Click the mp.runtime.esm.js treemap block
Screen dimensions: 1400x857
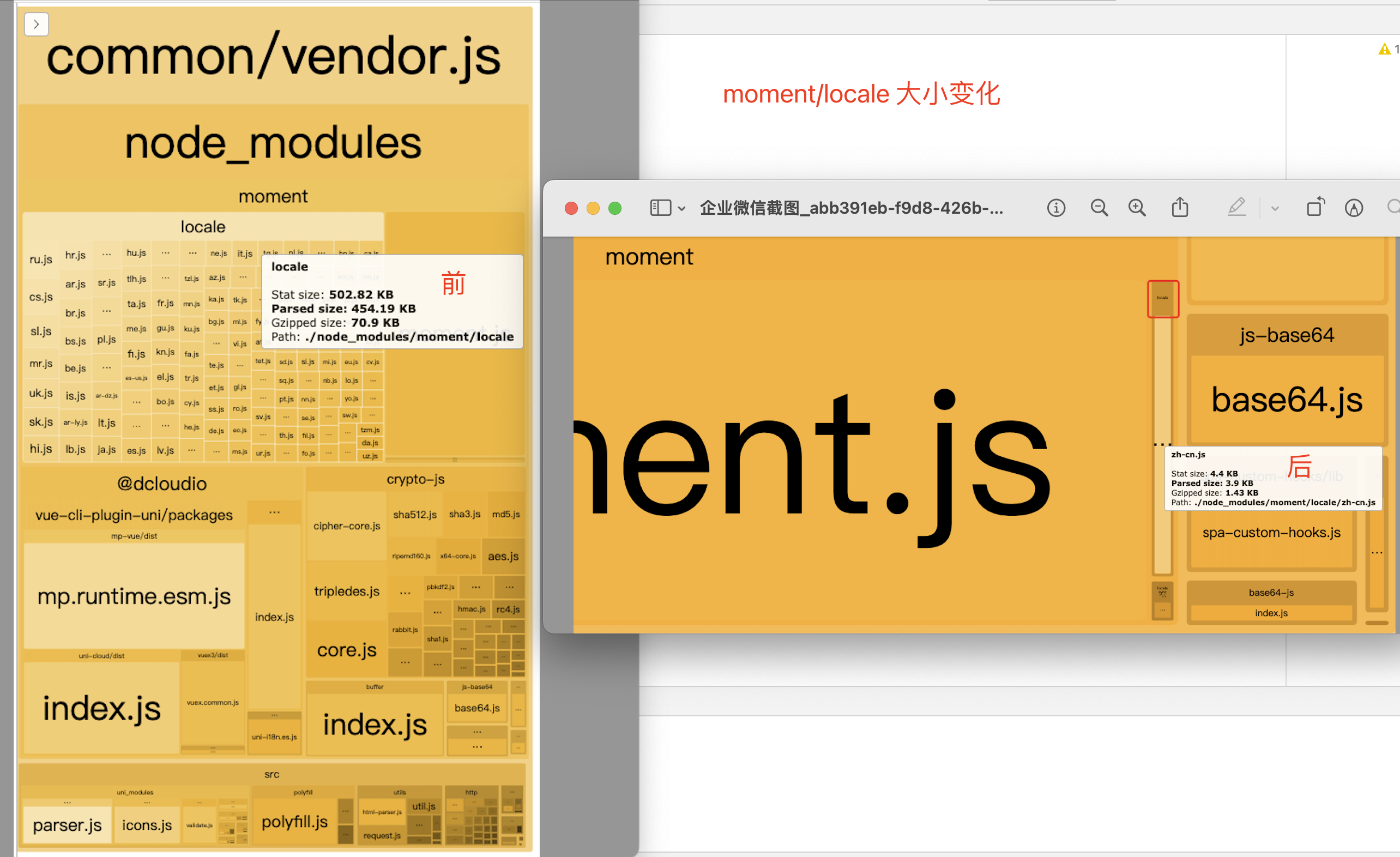pyautogui.click(x=134, y=595)
